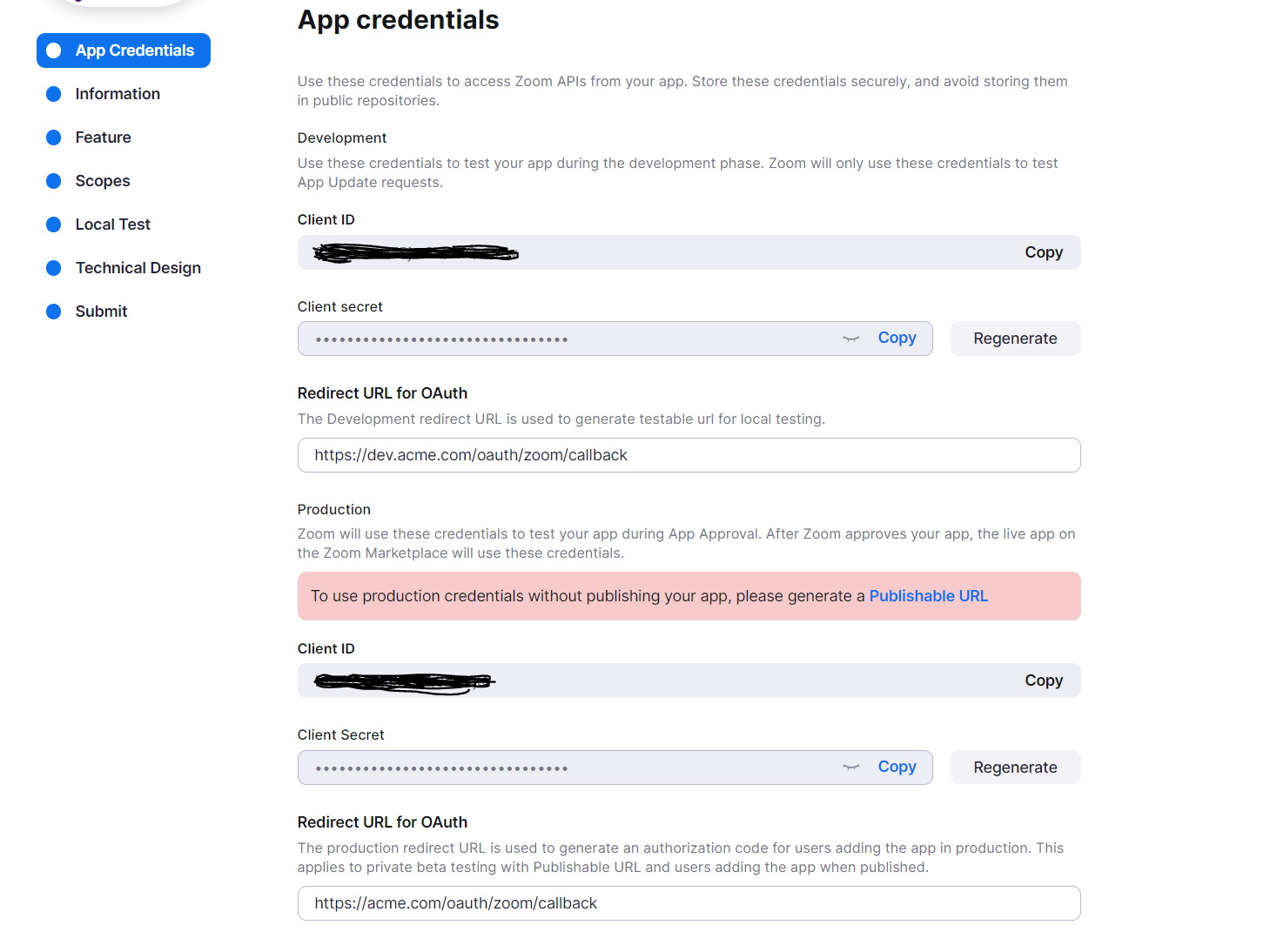Click the circle icon beside Submit
The image size is (1270, 952).
(54, 312)
